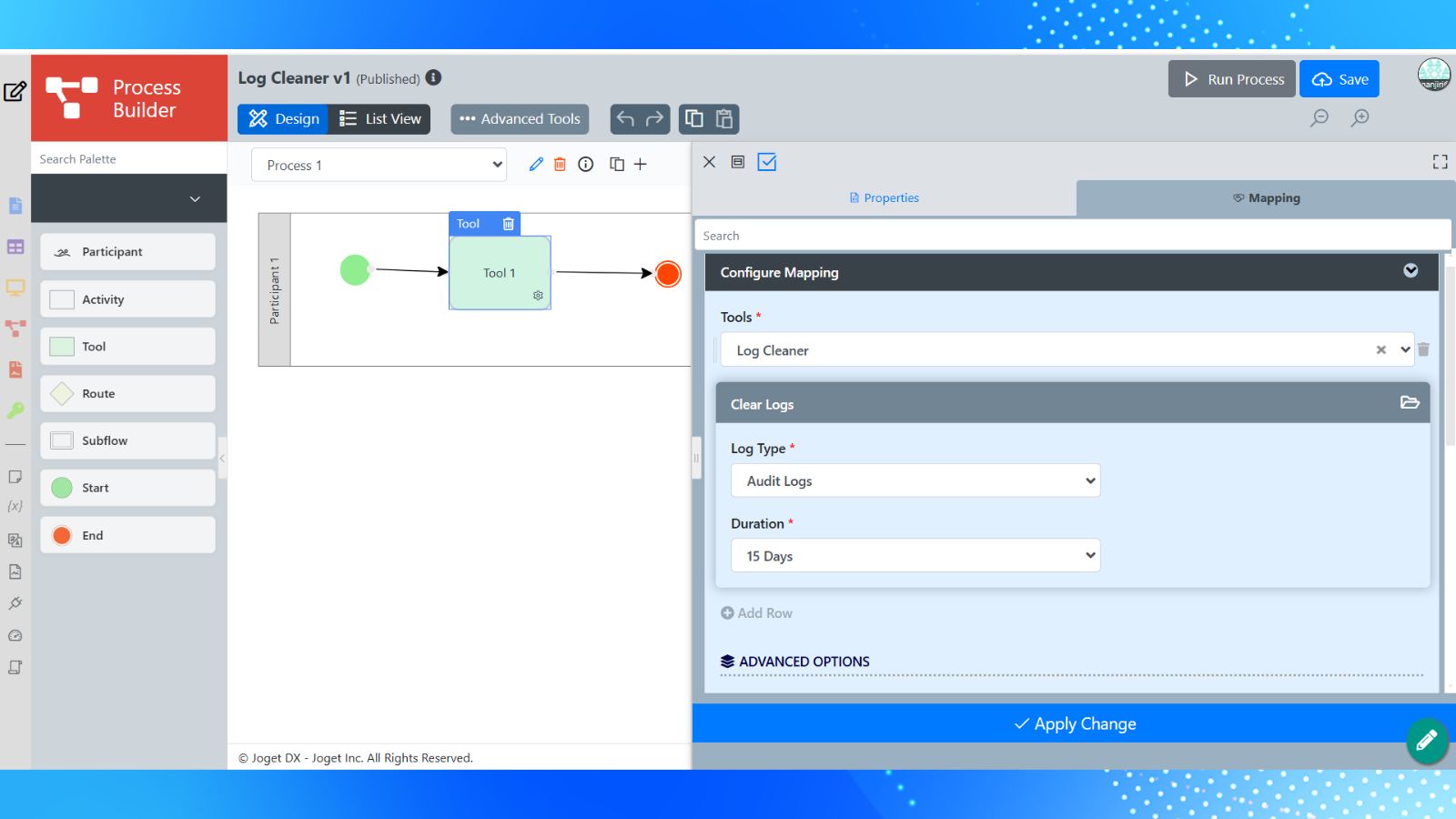
Task: Open the Duration dropdown
Action: (x=915, y=556)
